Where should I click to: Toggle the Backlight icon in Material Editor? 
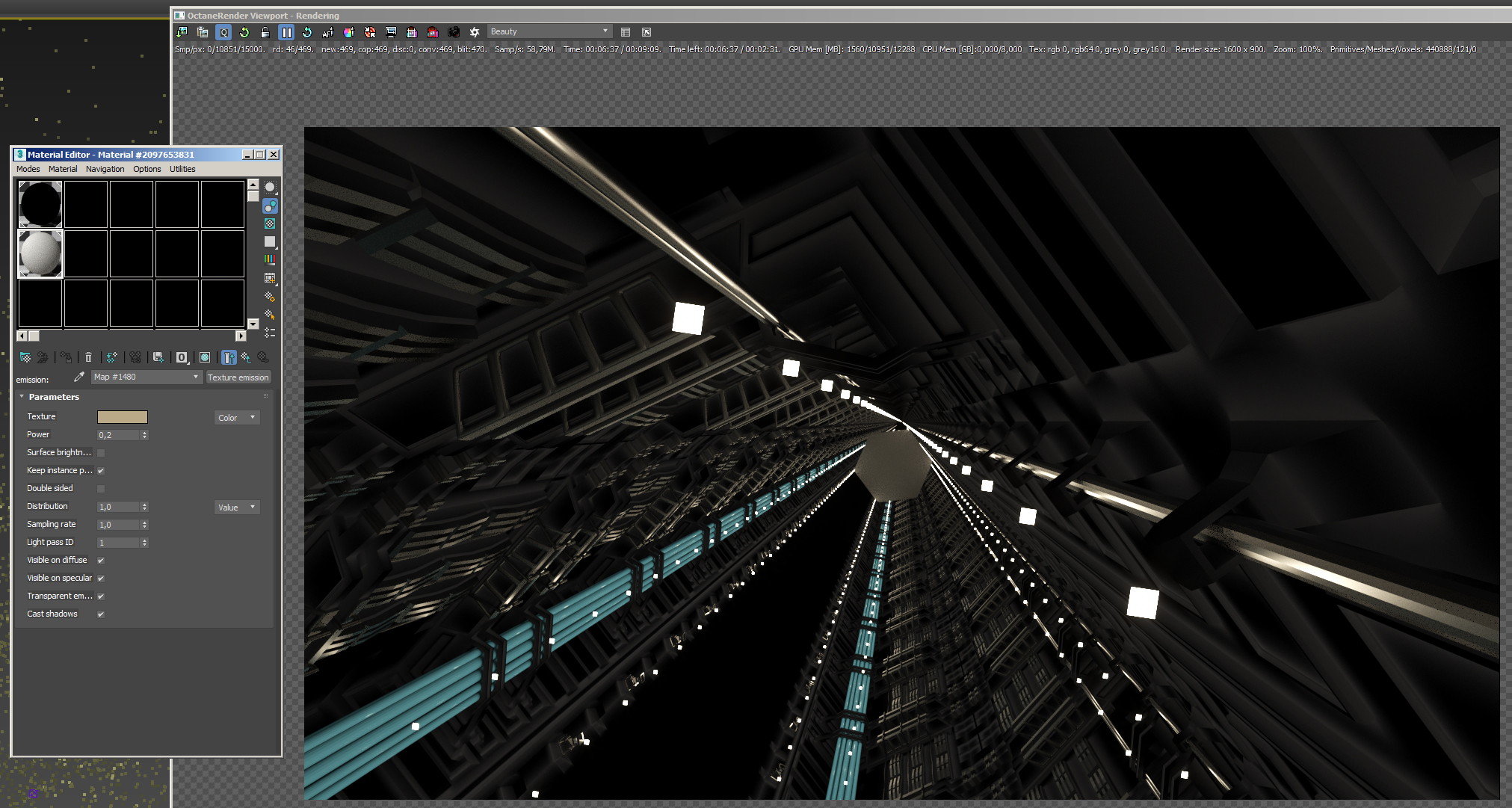click(270, 206)
